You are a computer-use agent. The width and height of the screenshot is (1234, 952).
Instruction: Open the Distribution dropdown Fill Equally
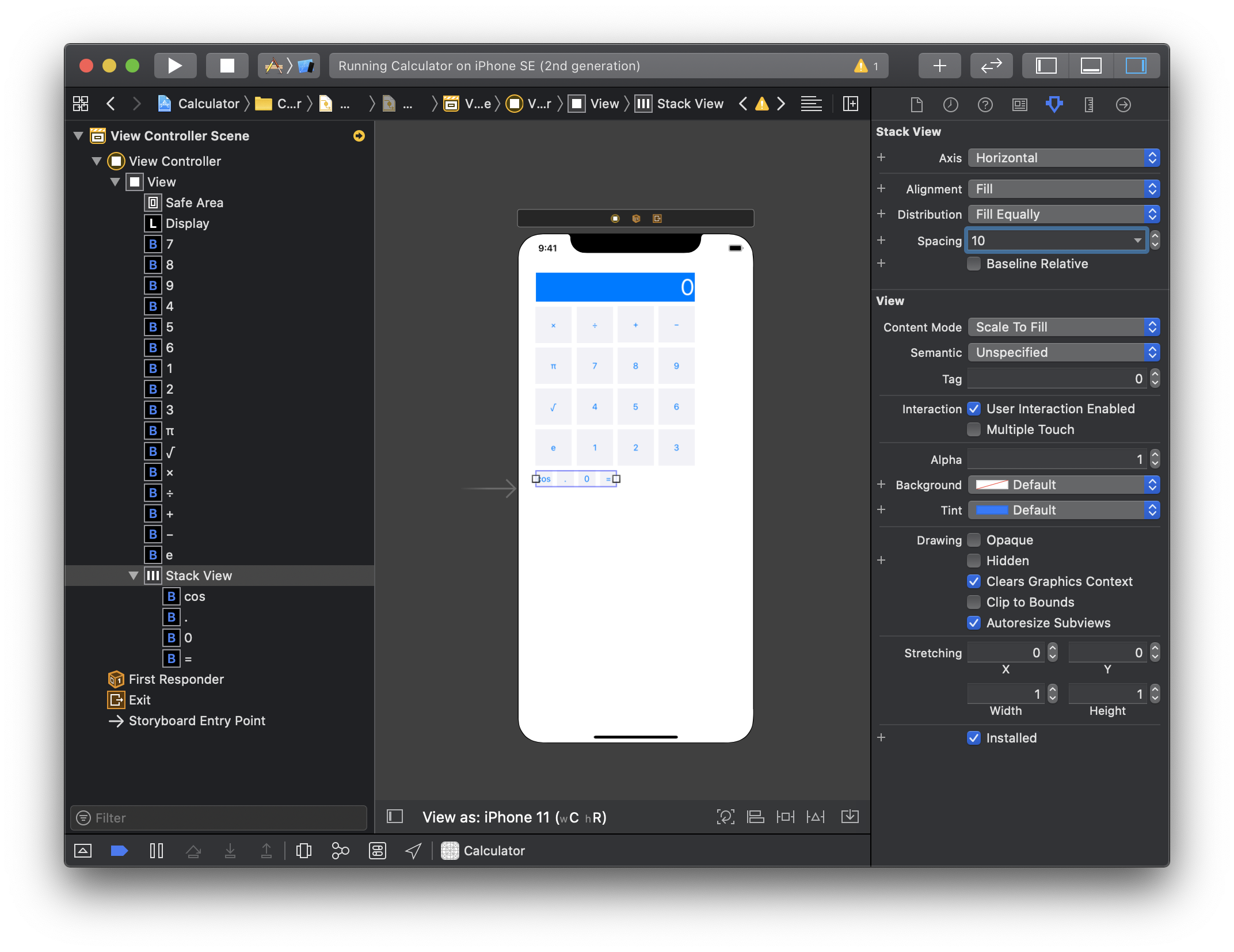pos(1064,214)
